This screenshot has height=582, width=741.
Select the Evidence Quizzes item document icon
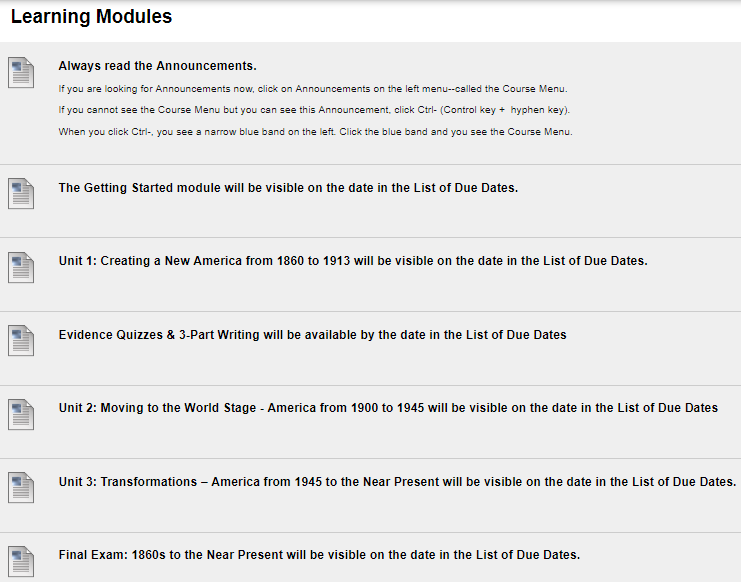[x=21, y=341]
